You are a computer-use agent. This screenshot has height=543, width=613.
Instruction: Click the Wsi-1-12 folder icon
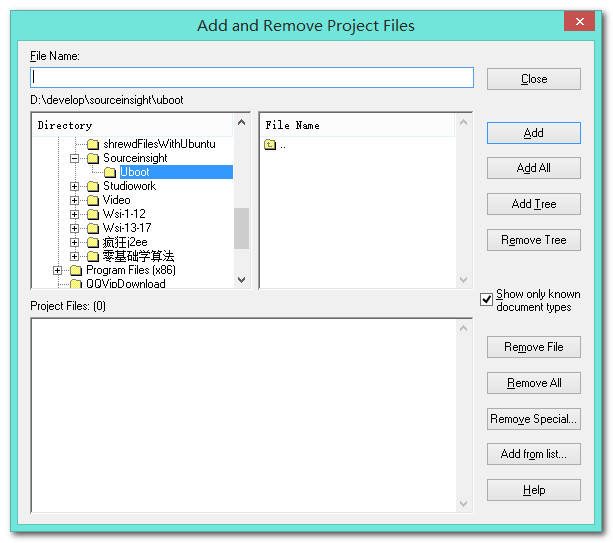coord(93,214)
